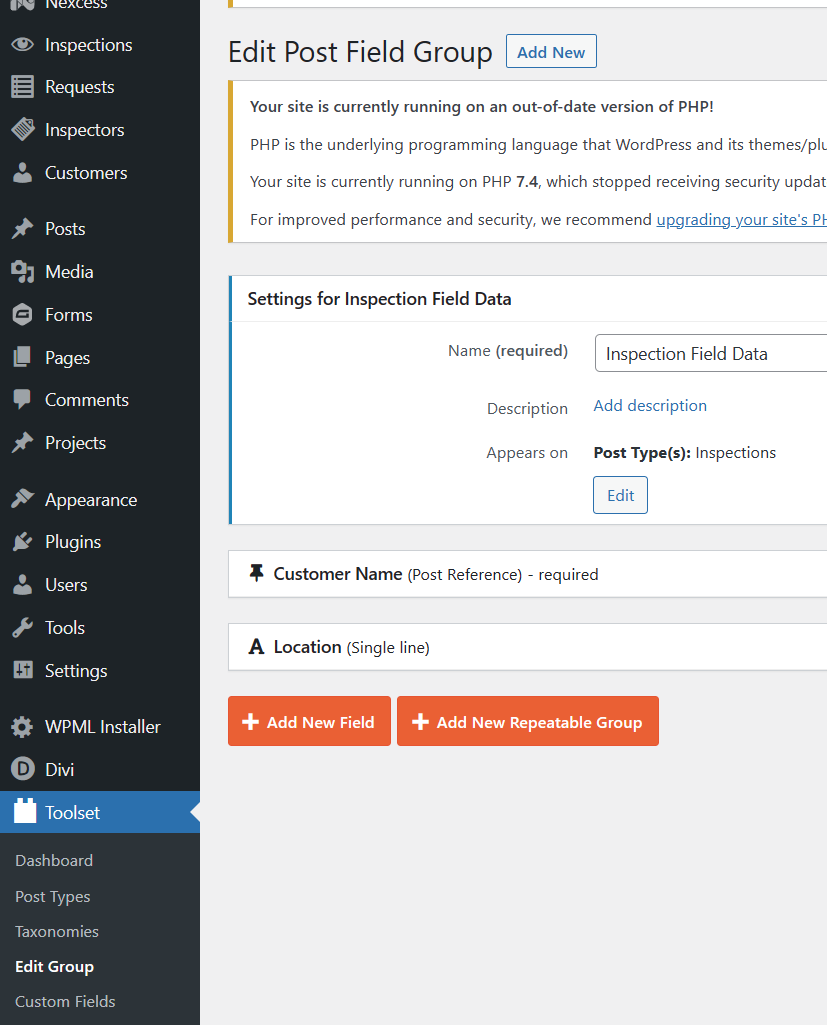Click the Plugins plug icon

tap(22, 542)
